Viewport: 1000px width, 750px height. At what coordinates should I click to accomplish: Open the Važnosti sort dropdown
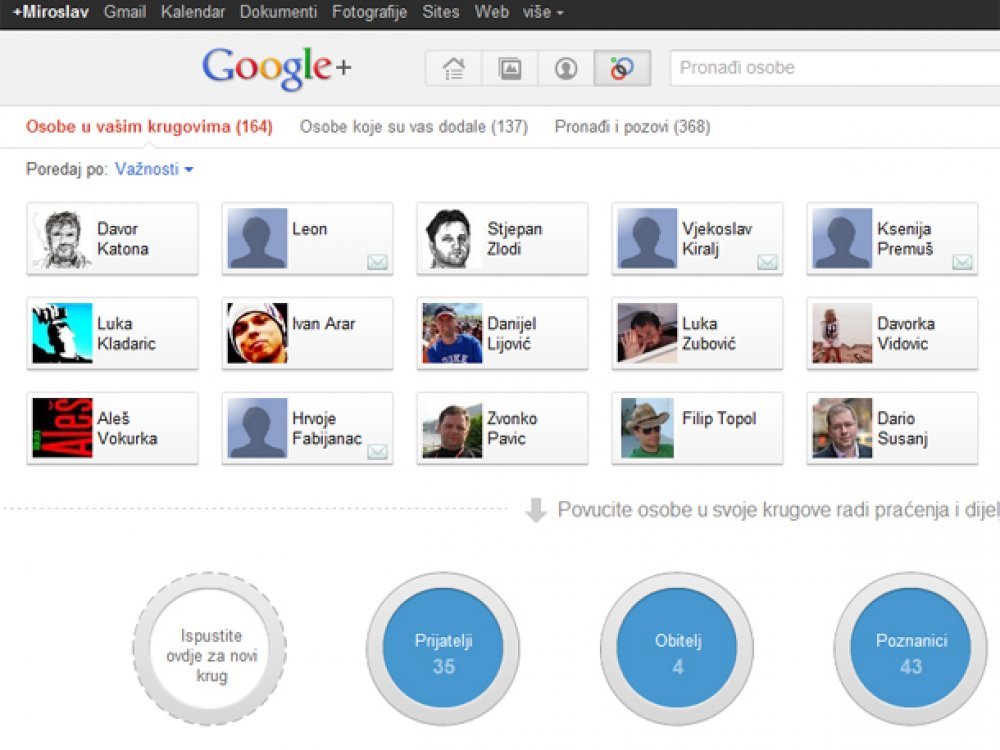coord(154,169)
